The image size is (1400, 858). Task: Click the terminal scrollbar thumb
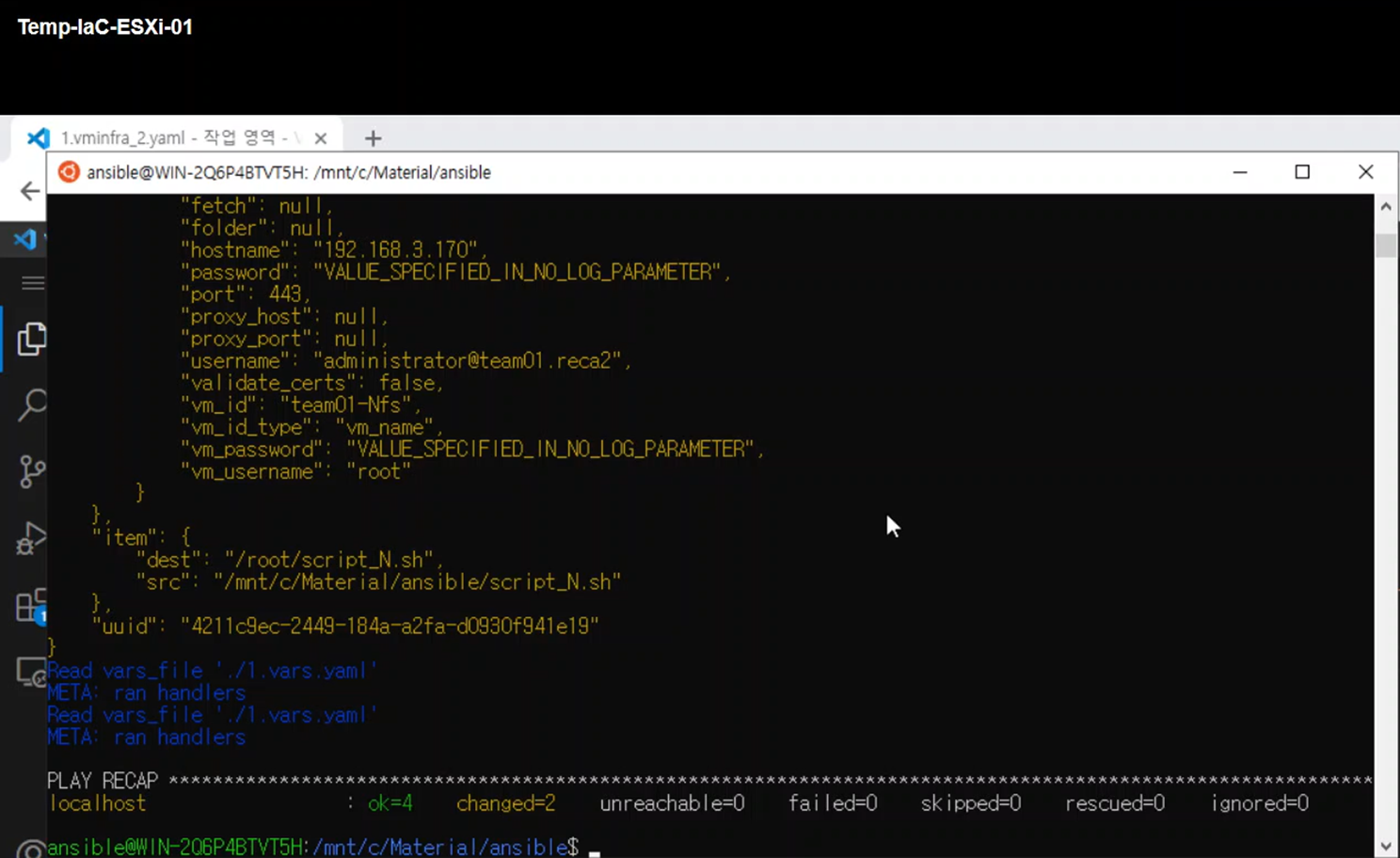coord(1386,246)
